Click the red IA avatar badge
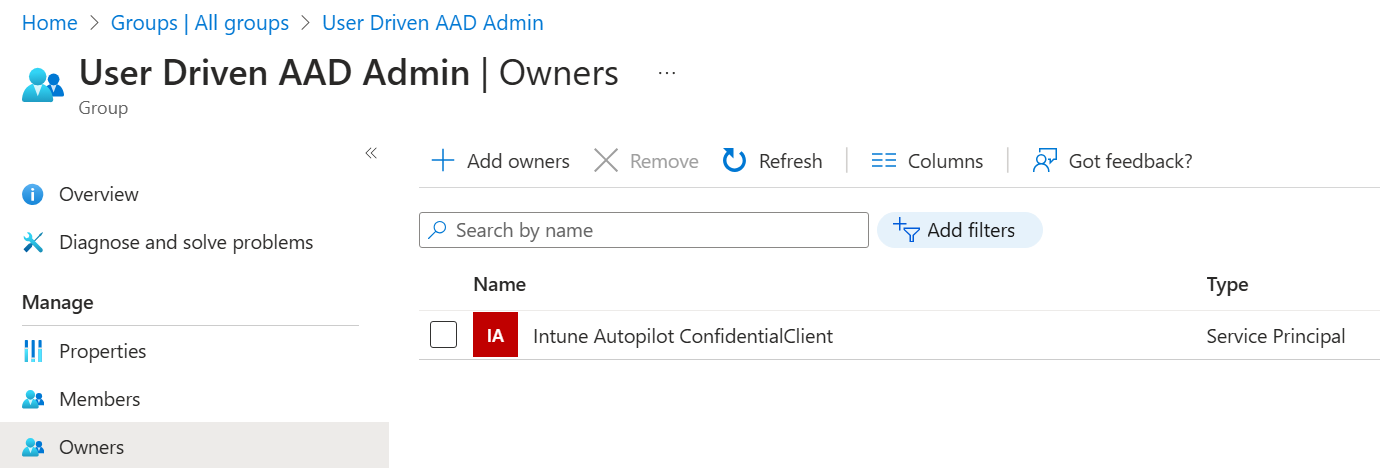Viewport: 1380px width, 468px height. (x=495, y=336)
